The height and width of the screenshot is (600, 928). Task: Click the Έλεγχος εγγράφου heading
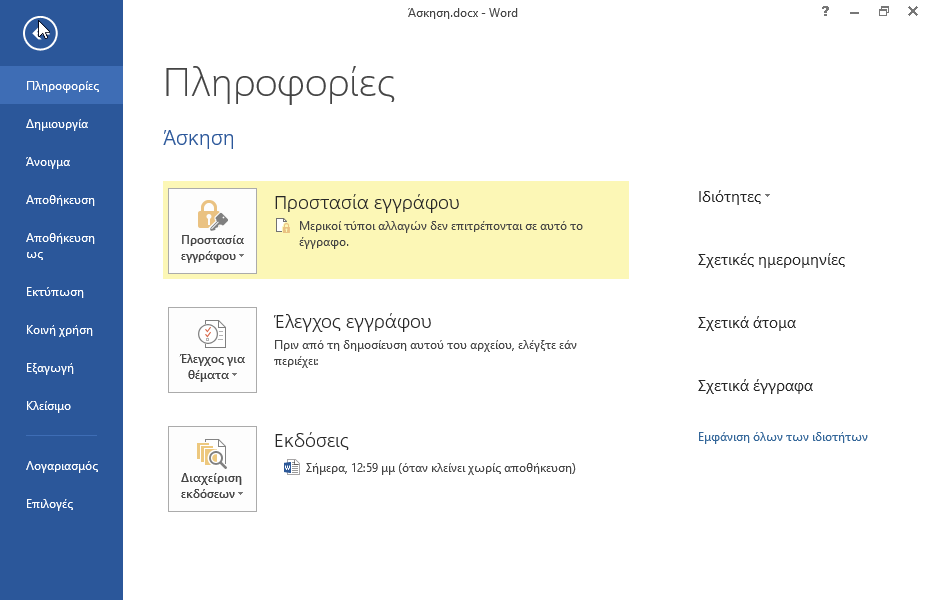click(x=353, y=321)
